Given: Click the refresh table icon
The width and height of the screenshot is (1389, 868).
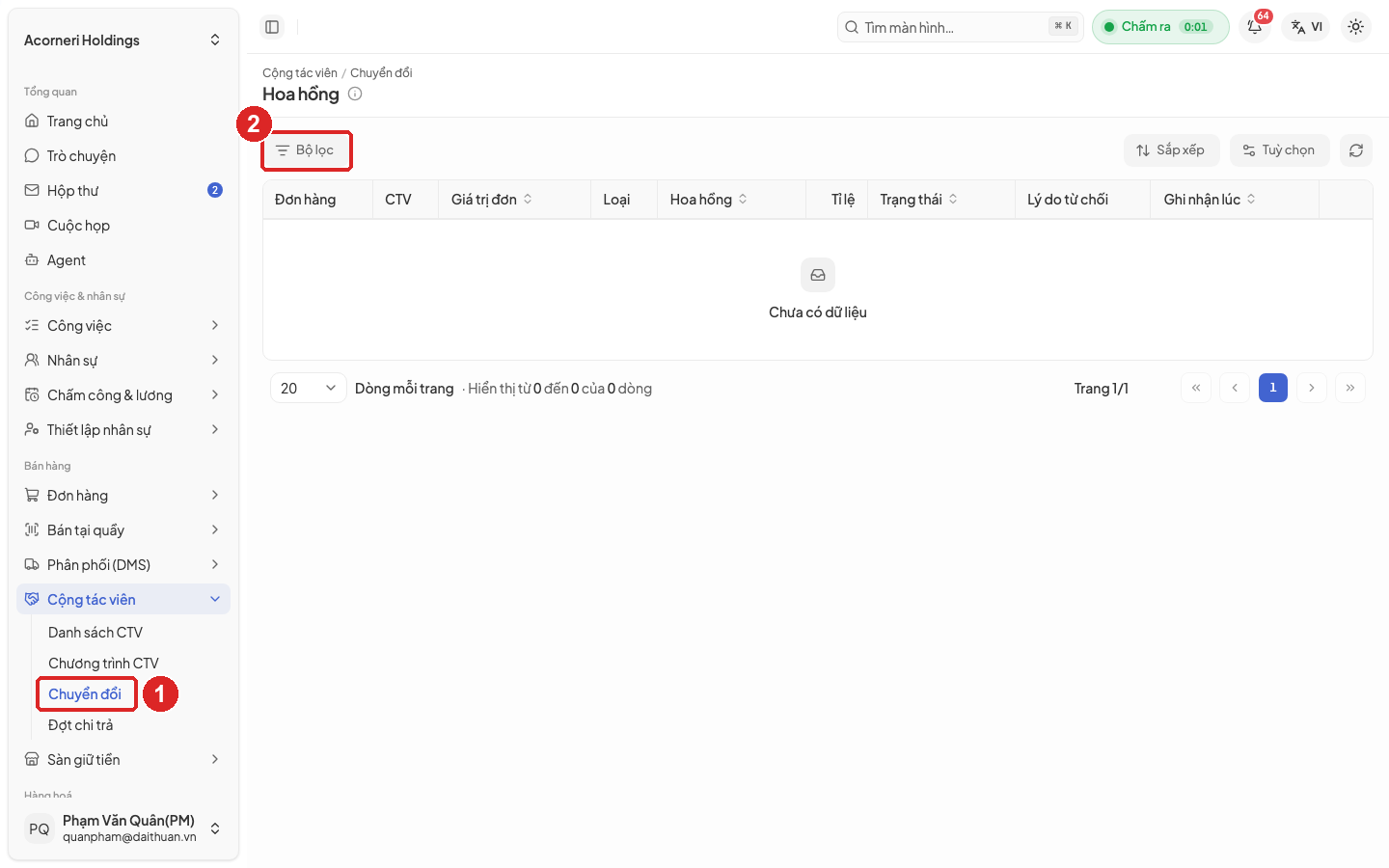Looking at the screenshot, I should [x=1355, y=150].
